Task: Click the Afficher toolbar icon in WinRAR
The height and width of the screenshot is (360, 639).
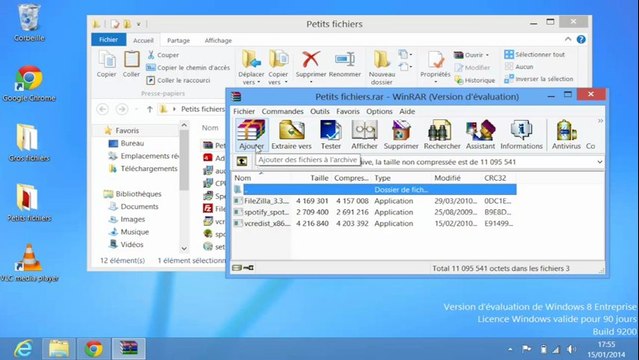Action: click(364, 135)
